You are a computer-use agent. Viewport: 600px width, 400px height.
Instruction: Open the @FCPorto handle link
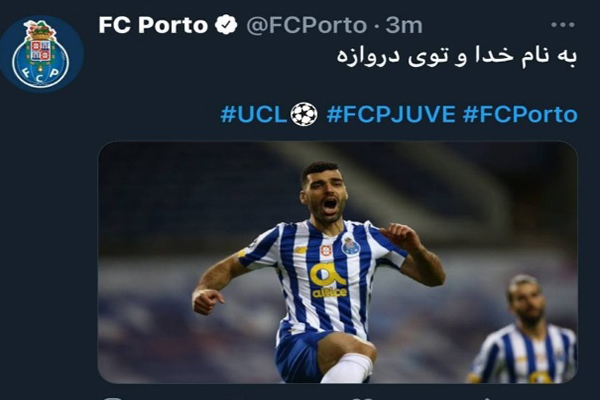(x=307, y=26)
